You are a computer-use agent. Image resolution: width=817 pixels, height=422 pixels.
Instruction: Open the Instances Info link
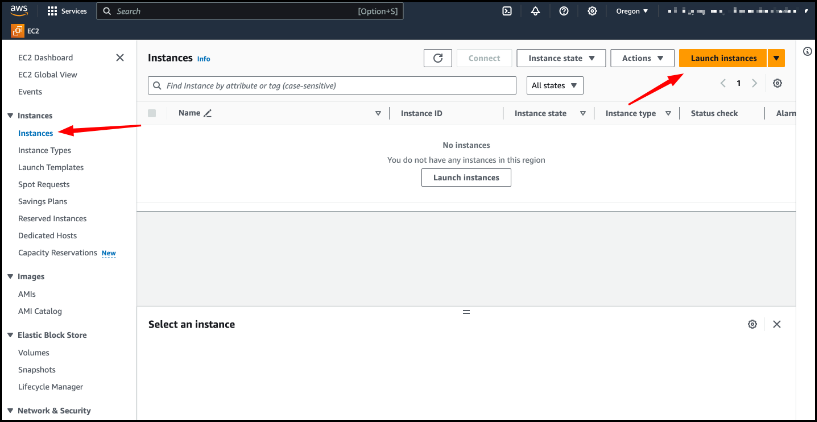click(204, 59)
